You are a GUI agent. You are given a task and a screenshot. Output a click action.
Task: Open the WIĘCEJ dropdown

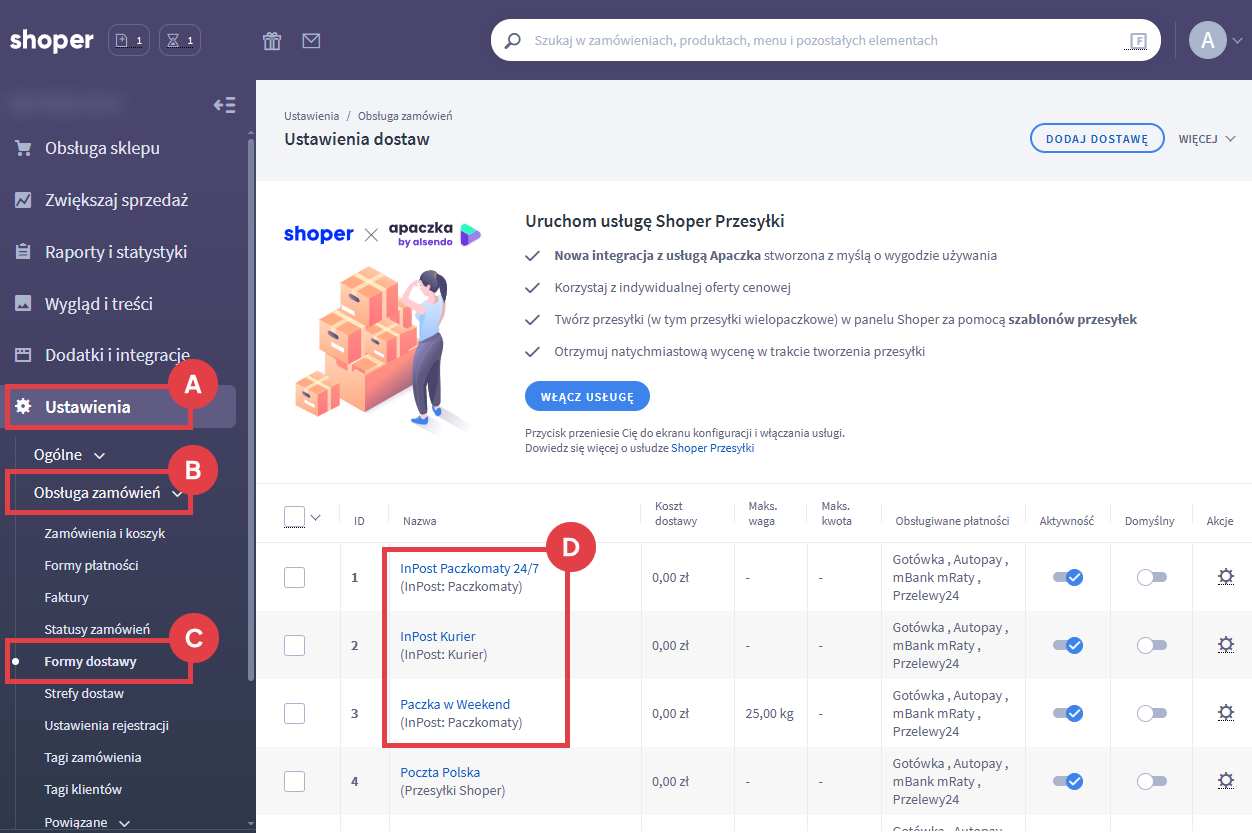1207,139
